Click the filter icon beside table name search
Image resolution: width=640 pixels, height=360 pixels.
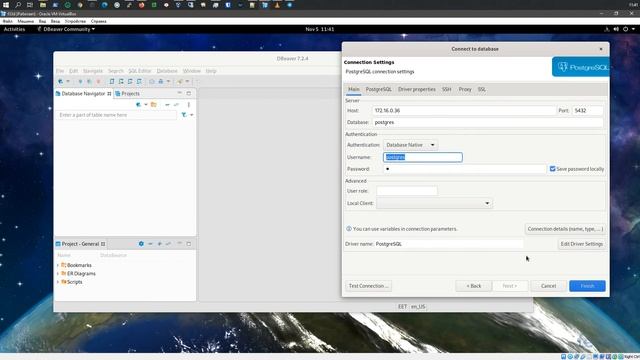point(184,115)
